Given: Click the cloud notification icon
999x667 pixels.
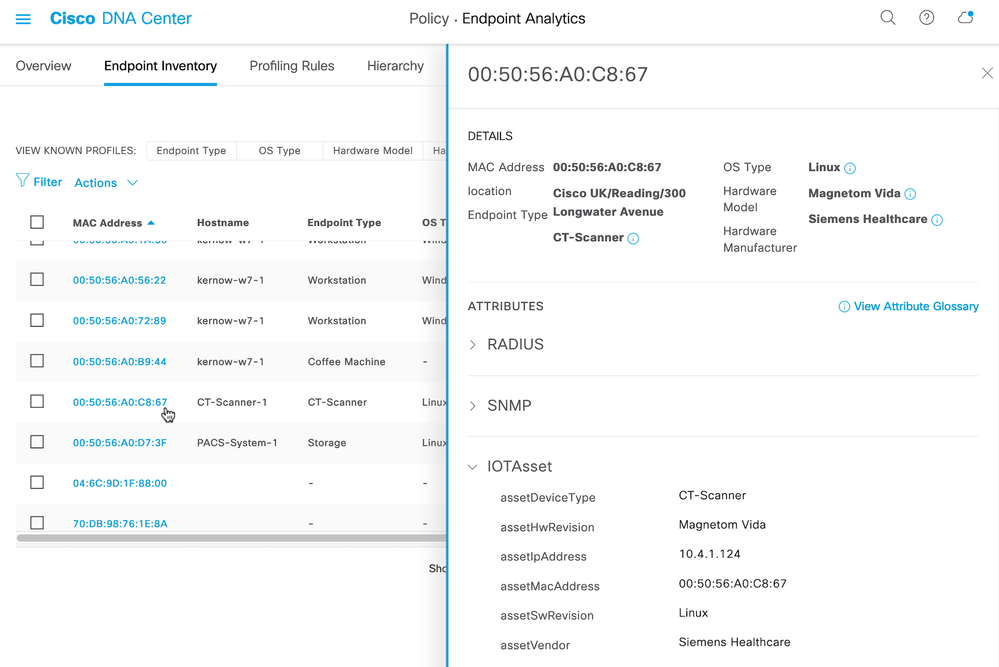Looking at the screenshot, I should tap(966, 17).
